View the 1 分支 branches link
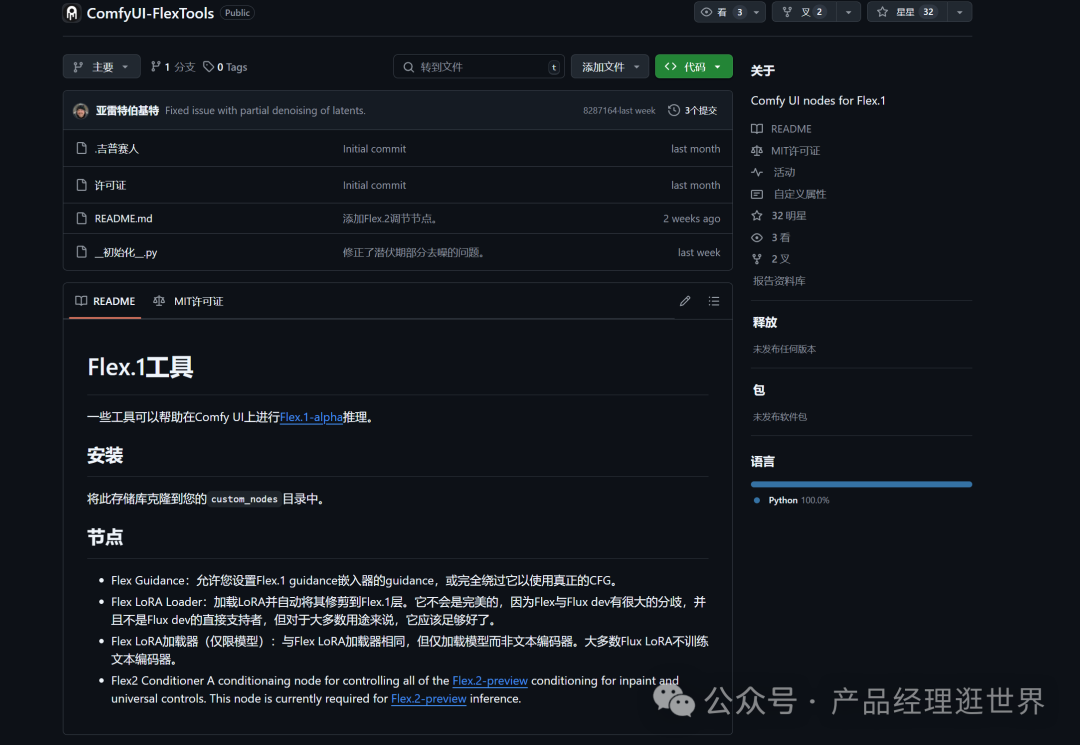The image size is (1080, 745). pyautogui.click(x=173, y=67)
